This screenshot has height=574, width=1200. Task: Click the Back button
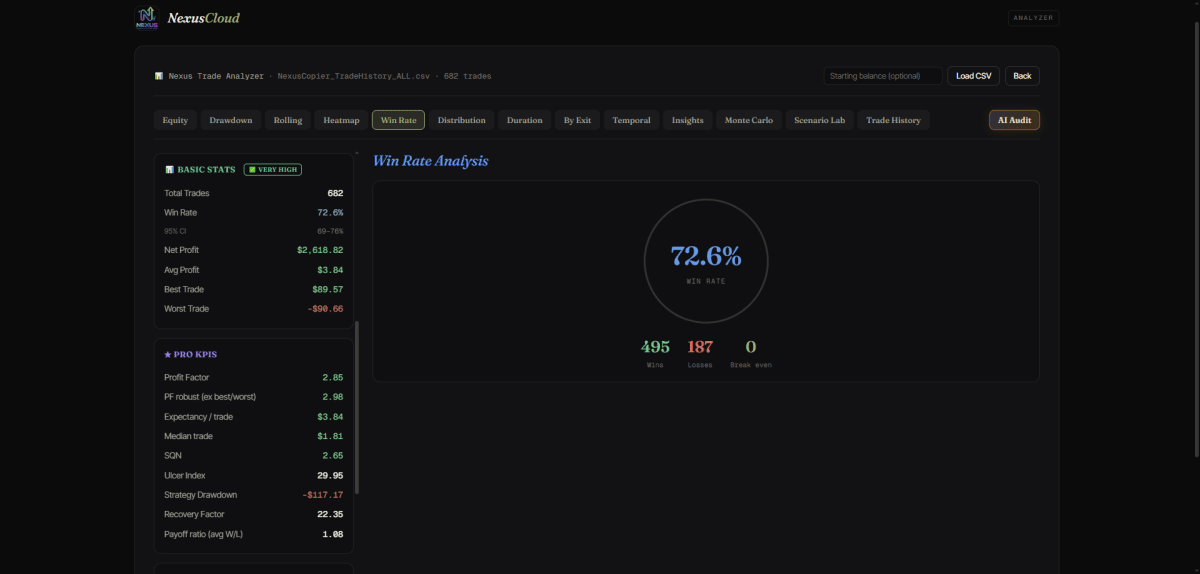tap(1022, 76)
